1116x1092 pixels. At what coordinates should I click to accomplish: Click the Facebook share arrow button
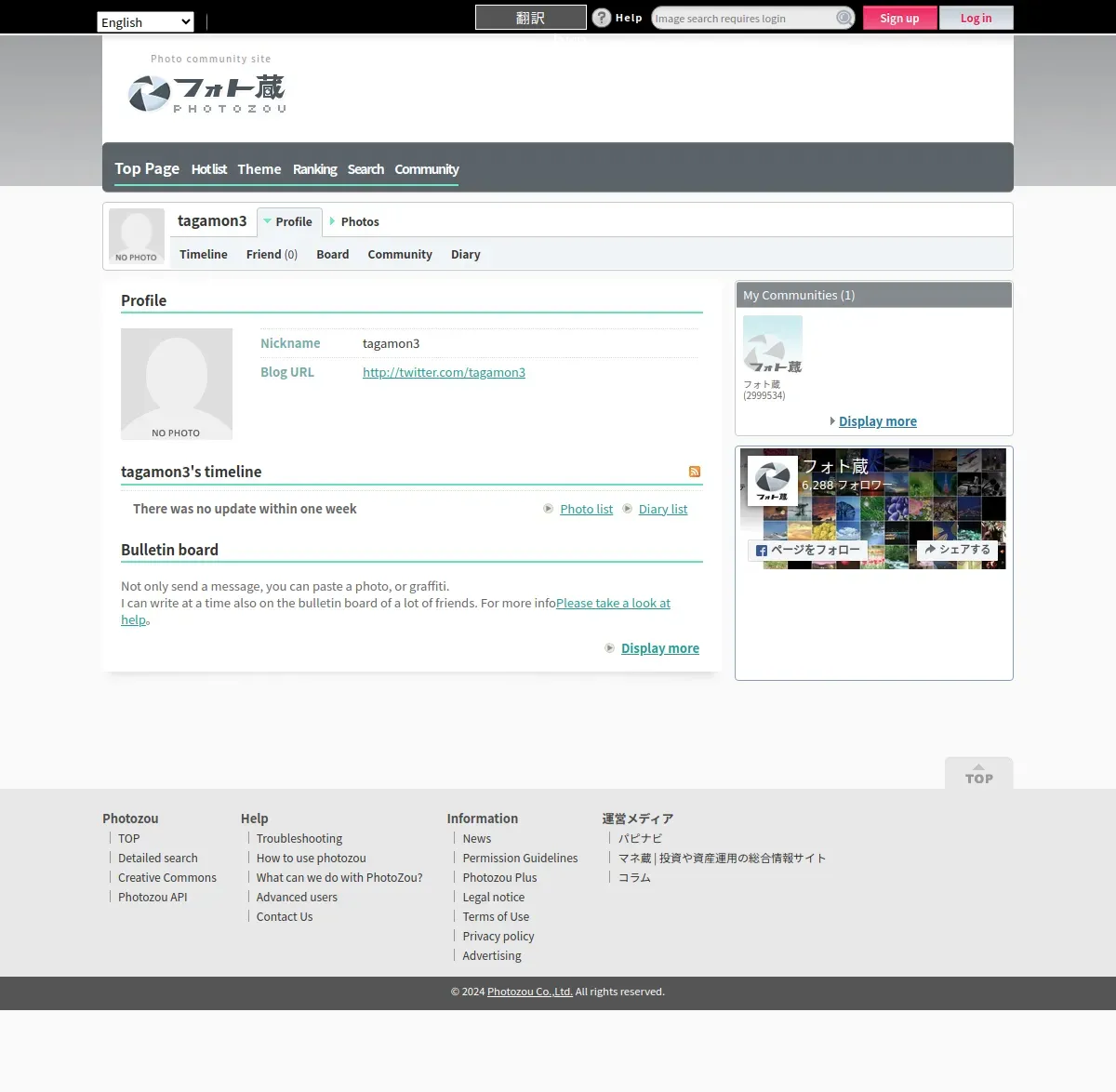(x=957, y=550)
